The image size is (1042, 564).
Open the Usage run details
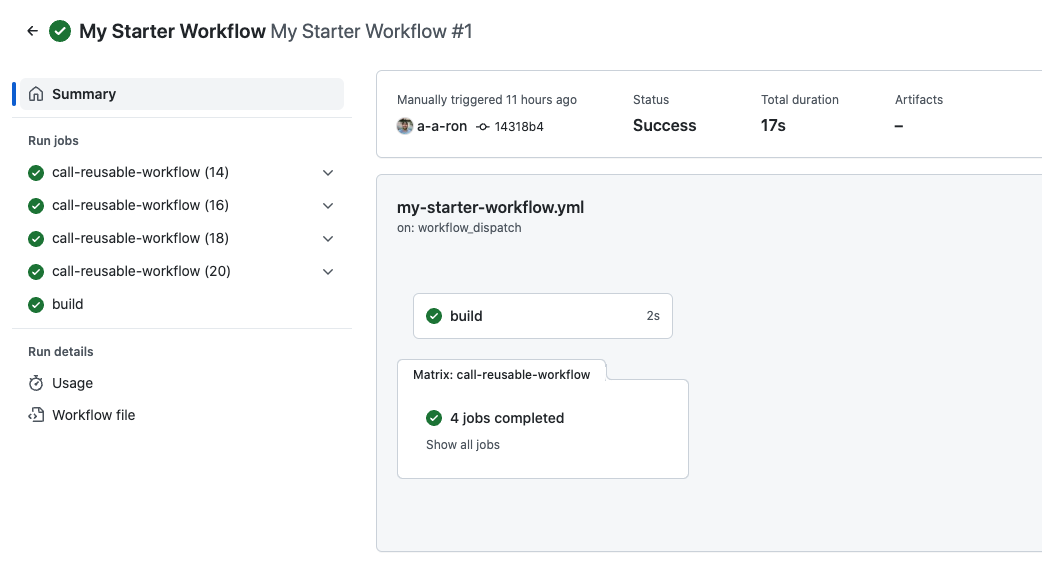click(72, 383)
